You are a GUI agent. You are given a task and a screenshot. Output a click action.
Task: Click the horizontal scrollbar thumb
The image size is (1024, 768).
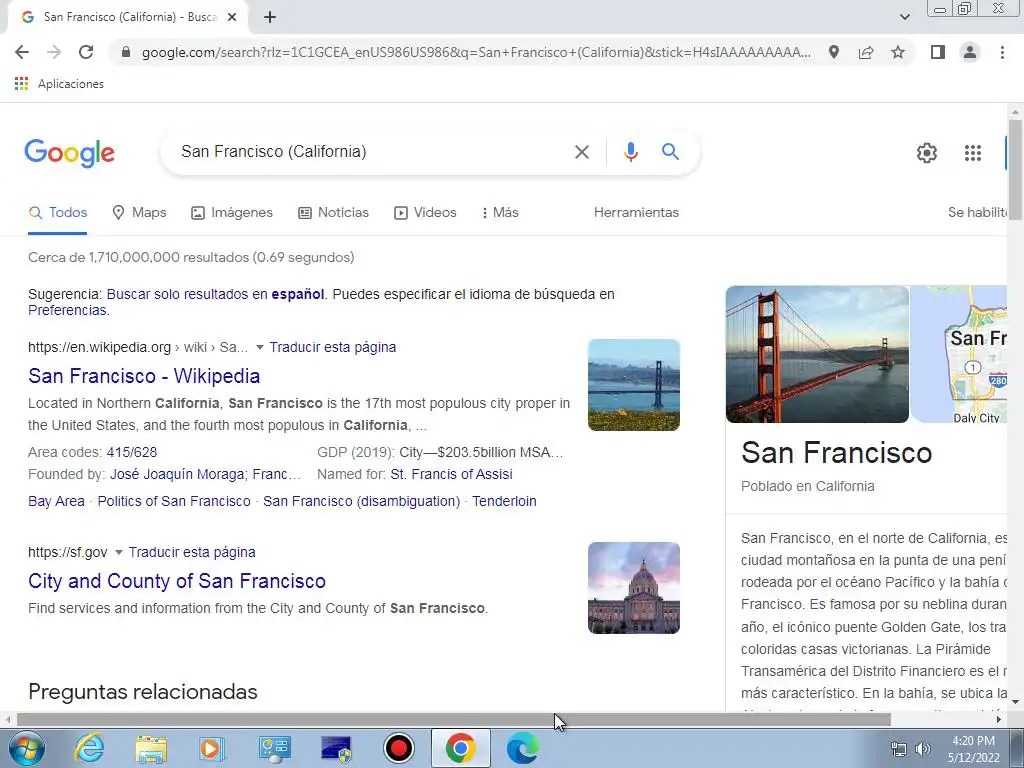pyautogui.click(x=453, y=720)
